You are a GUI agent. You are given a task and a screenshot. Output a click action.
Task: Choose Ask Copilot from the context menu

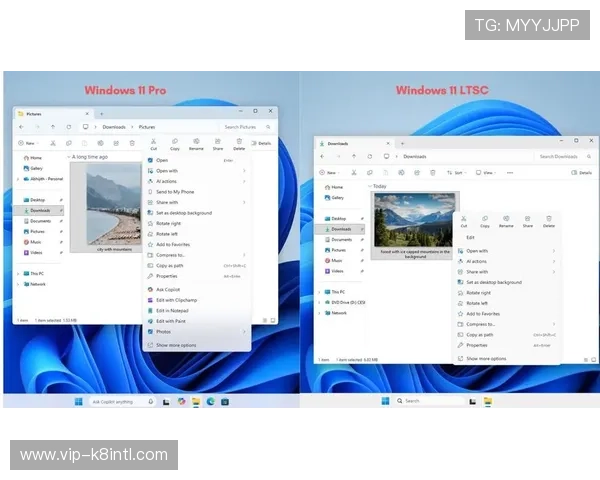169,289
